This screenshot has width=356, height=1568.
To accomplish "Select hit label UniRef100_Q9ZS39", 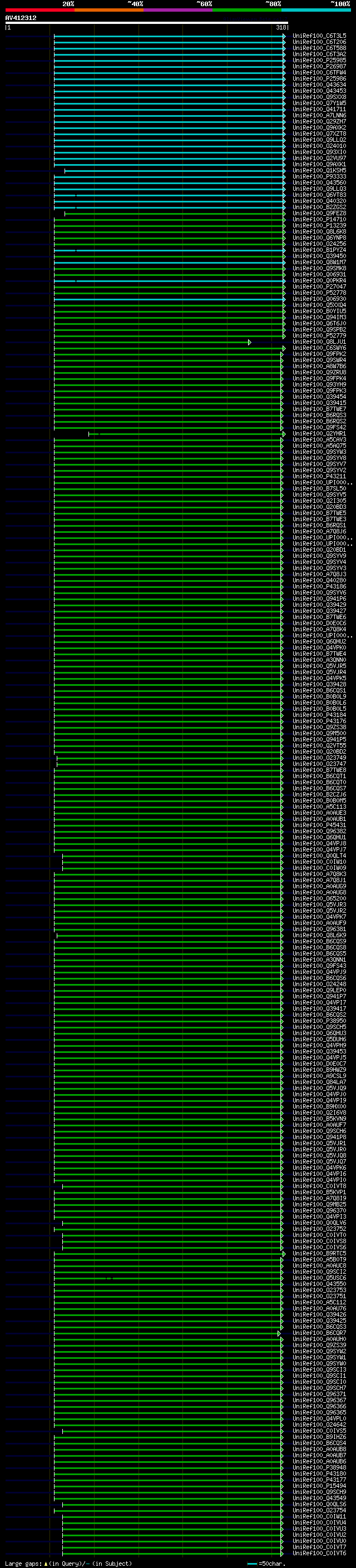I will [319, 1345].
